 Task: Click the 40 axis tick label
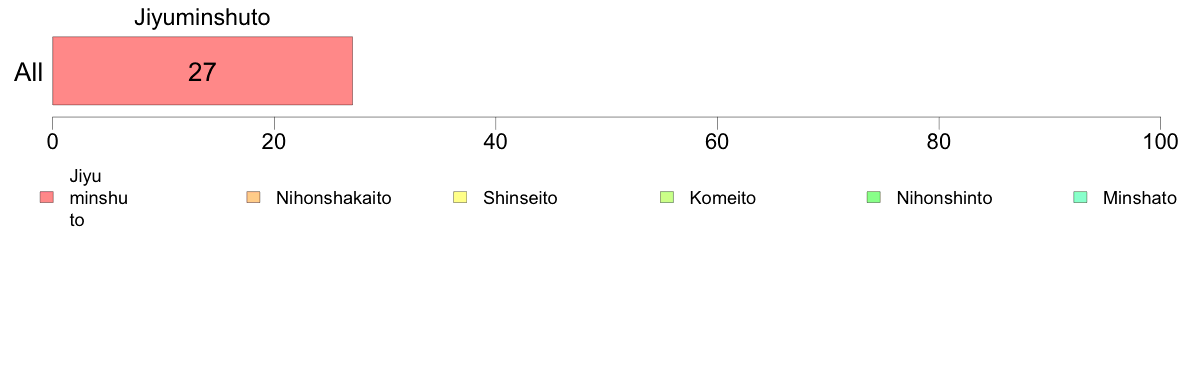tap(496, 141)
